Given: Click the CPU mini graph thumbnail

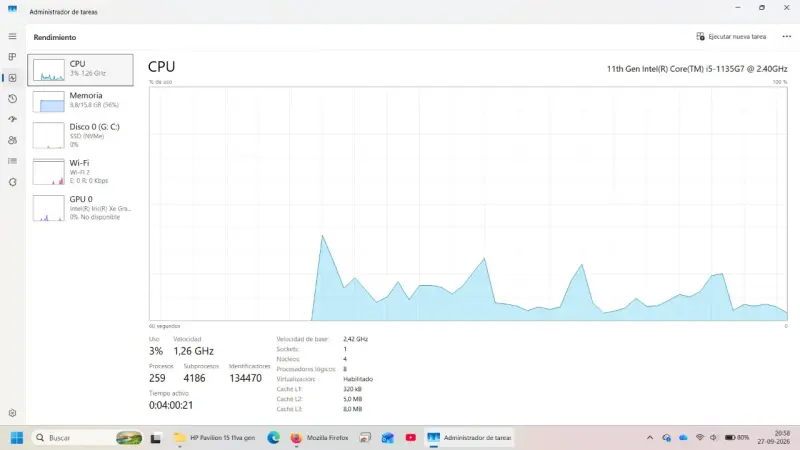Looking at the screenshot, I should [x=48, y=70].
